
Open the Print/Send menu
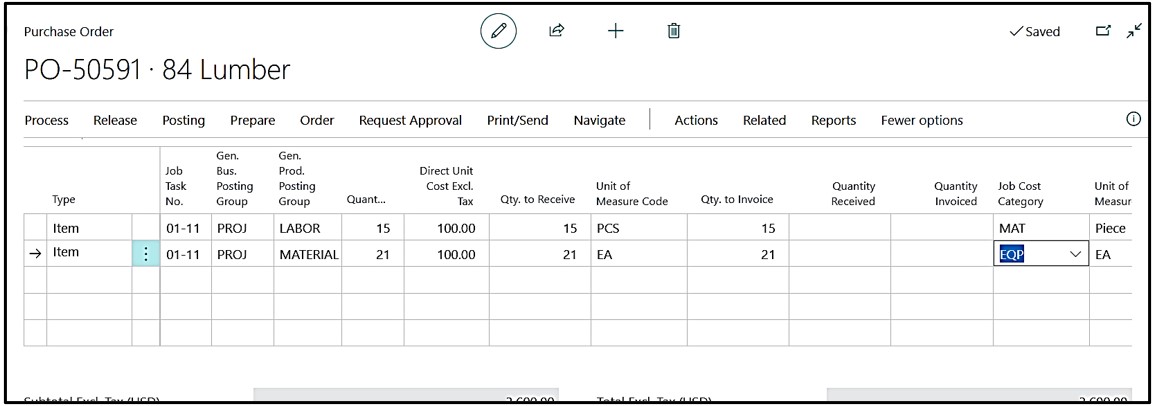click(x=517, y=120)
